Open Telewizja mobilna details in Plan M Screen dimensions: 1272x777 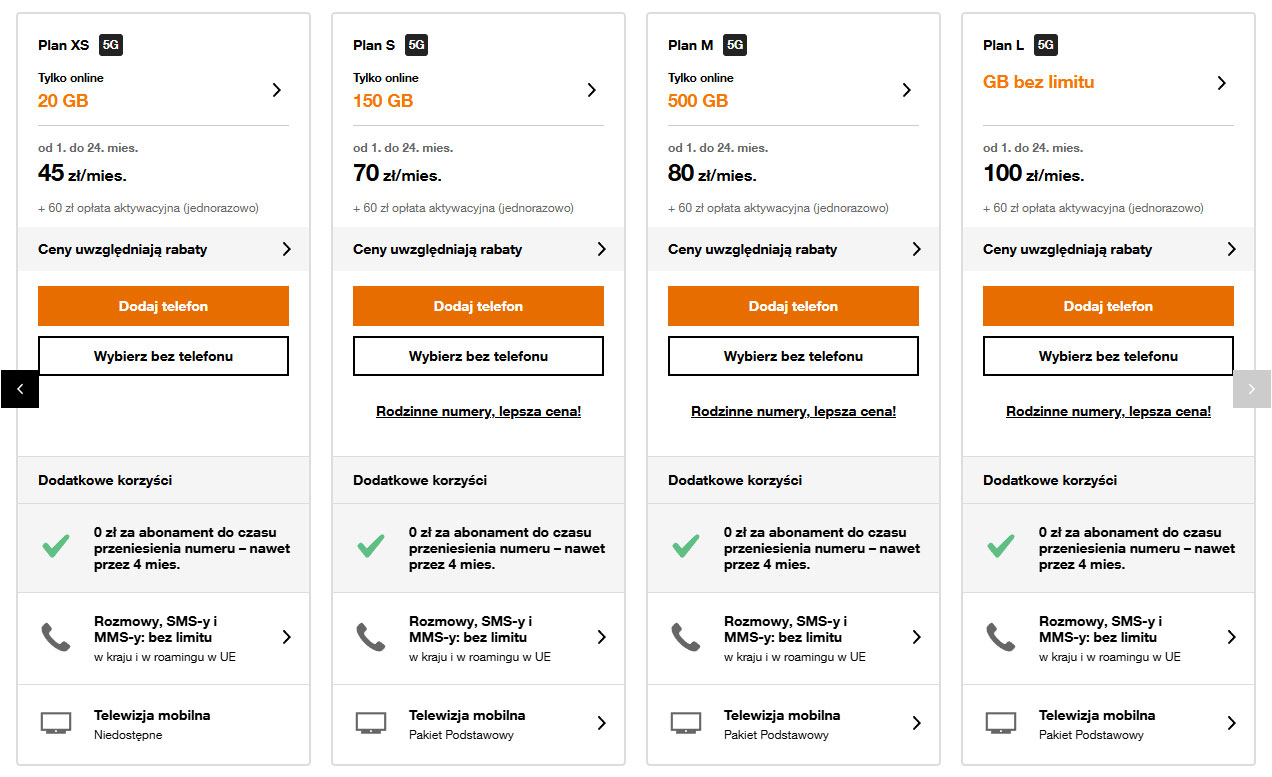coord(916,723)
